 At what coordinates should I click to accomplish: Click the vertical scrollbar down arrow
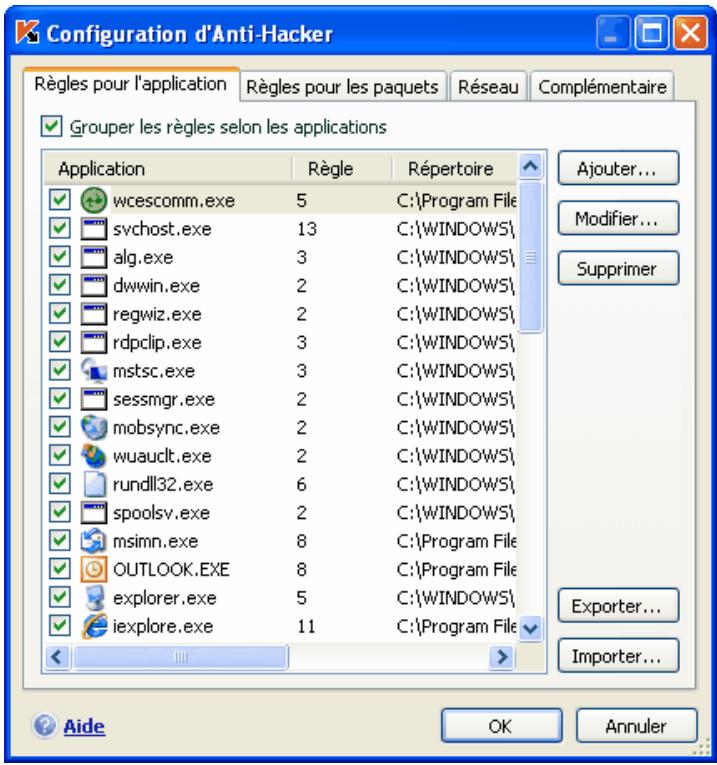(531, 628)
